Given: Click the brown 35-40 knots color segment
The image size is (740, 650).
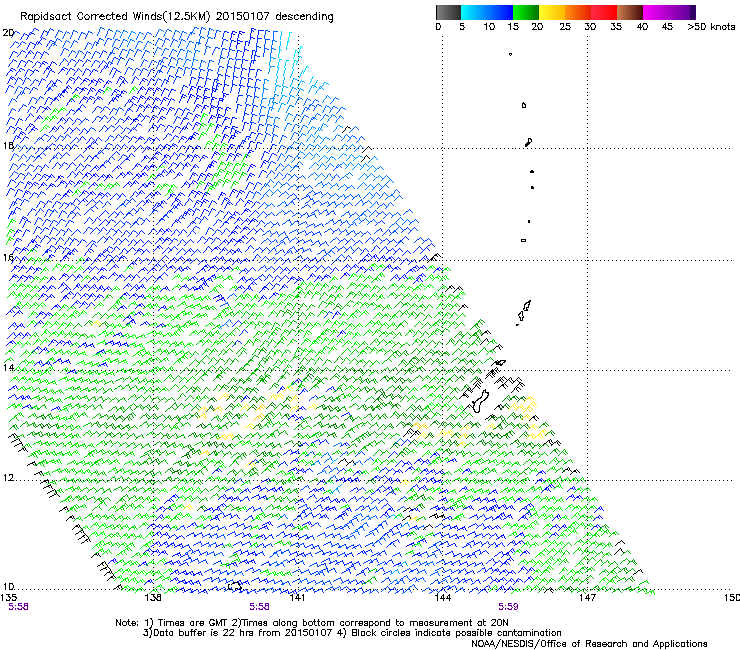Looking at the screenshot, I should [630, 12].
